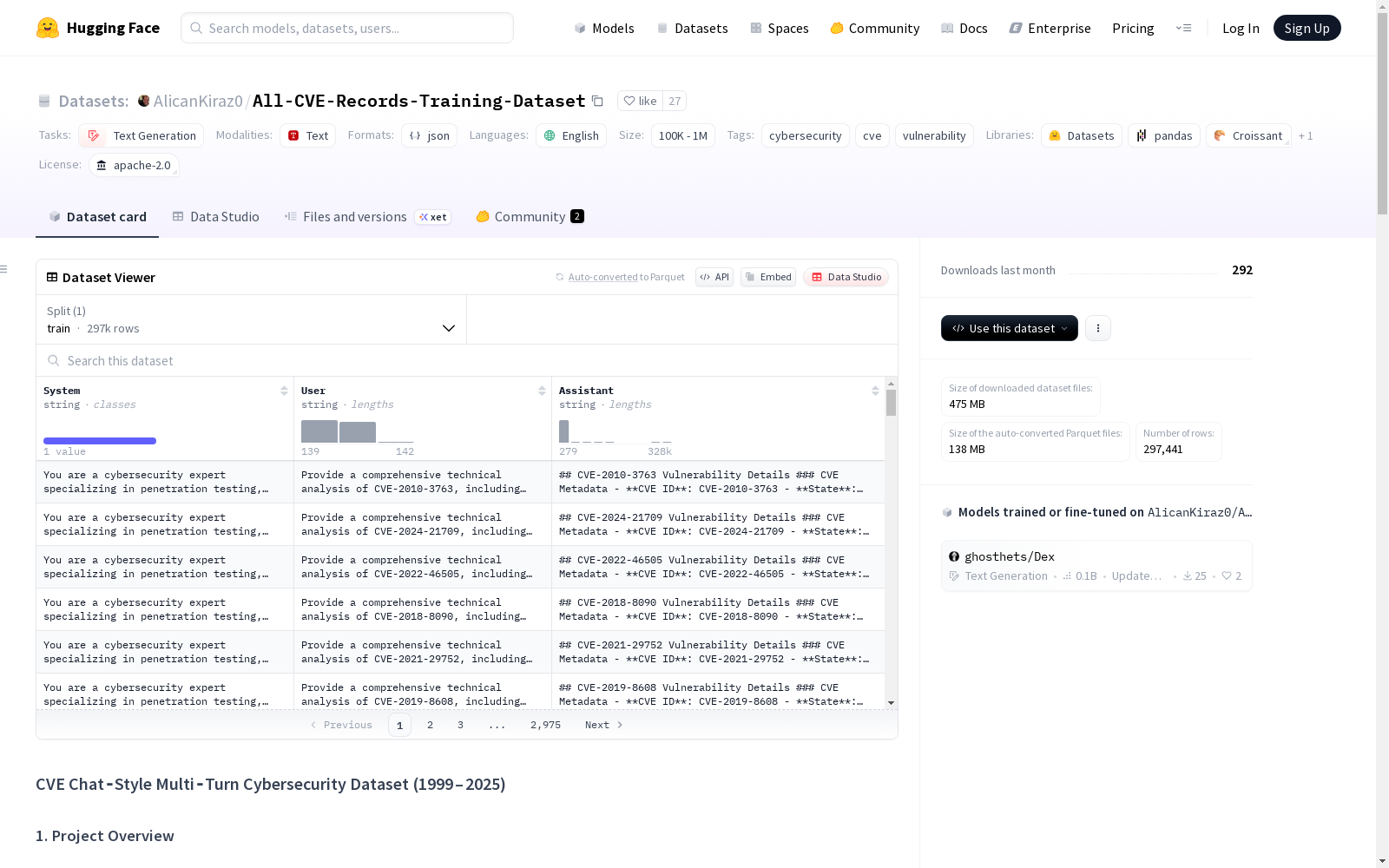The image size is (1389, 868).
Task: Jump to page 2,975 of the viewer
Action: [x=545, y=725]
